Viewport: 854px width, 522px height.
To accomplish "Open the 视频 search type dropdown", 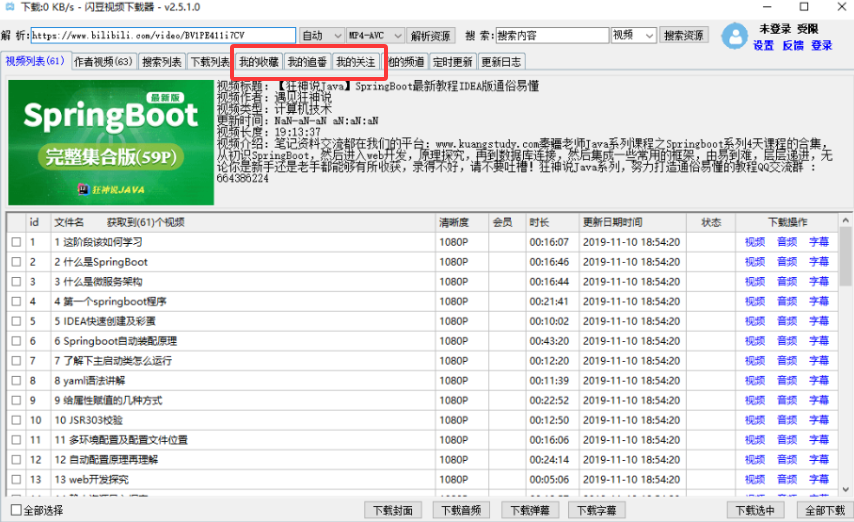I will (634, 35).
